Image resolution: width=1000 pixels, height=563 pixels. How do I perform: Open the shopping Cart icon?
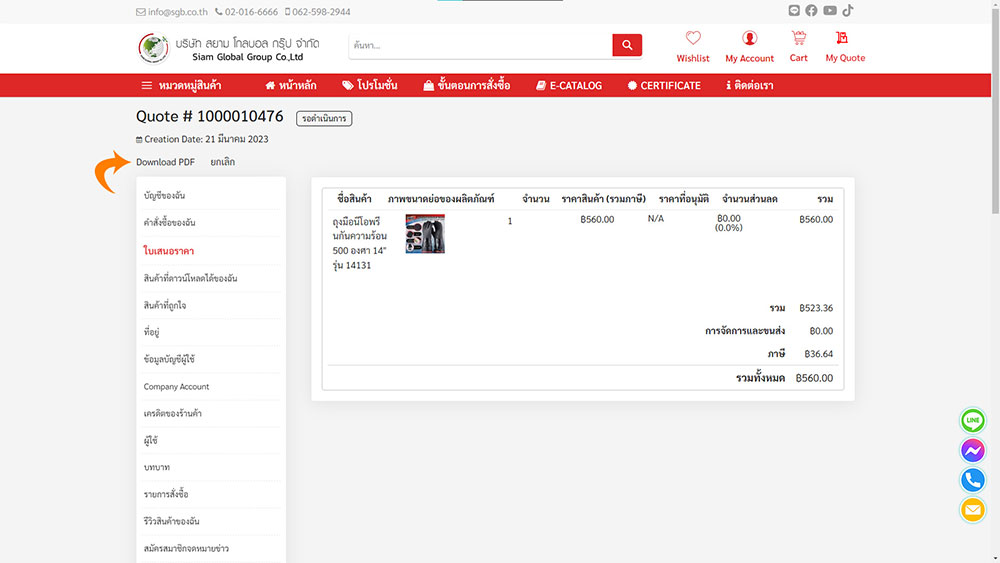(798, 39)
